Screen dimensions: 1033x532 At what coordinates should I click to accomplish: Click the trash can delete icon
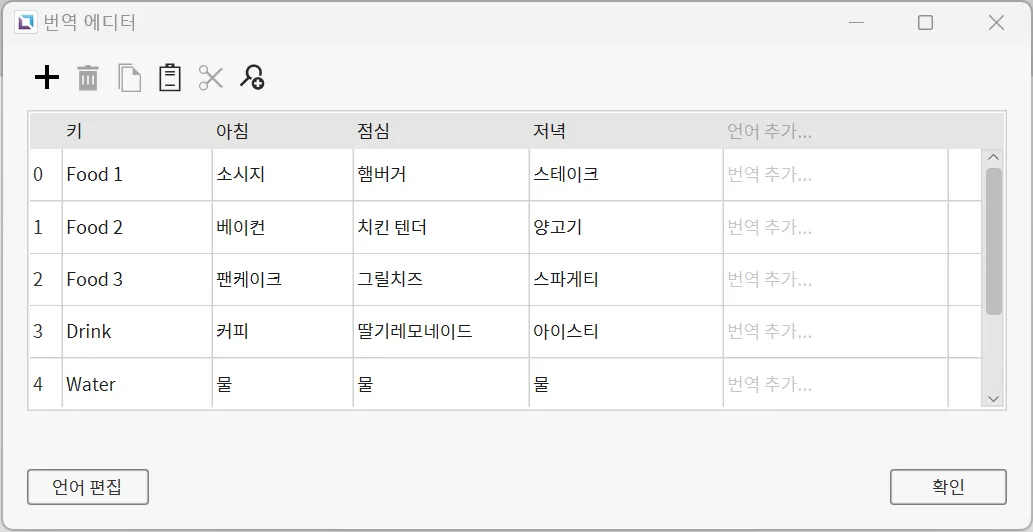coord(88,78)
